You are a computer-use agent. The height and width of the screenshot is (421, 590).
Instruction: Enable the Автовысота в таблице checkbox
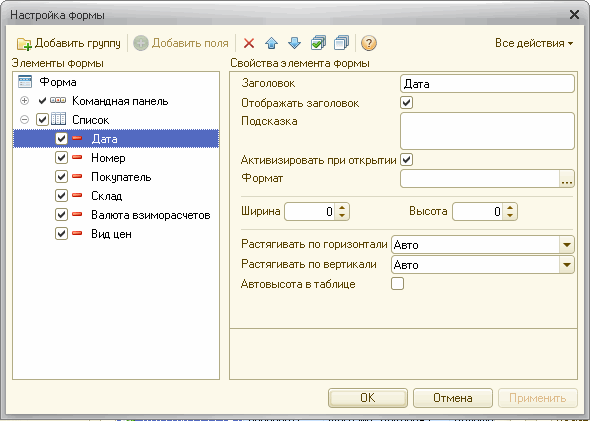(397, 283)
